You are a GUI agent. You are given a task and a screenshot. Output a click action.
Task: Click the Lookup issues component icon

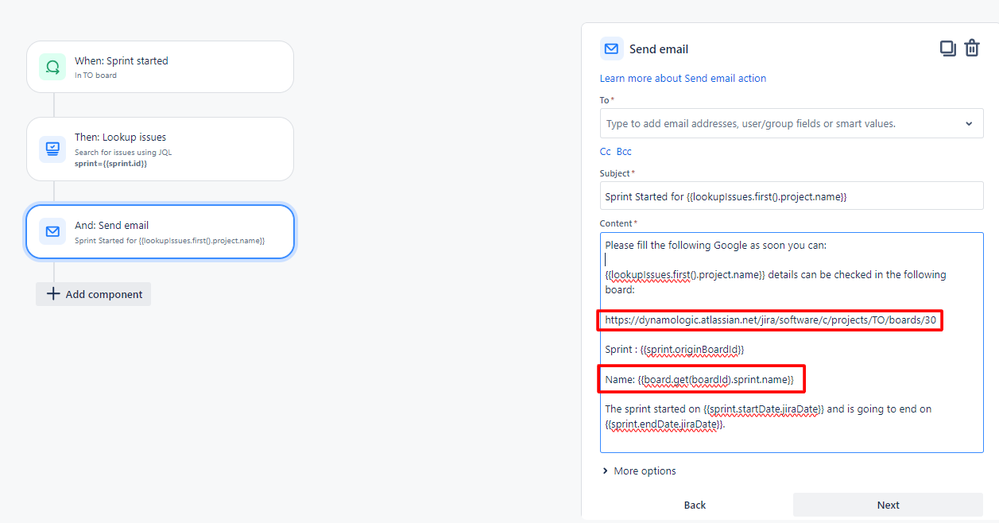pyautogui.click(x=52, y=149)
